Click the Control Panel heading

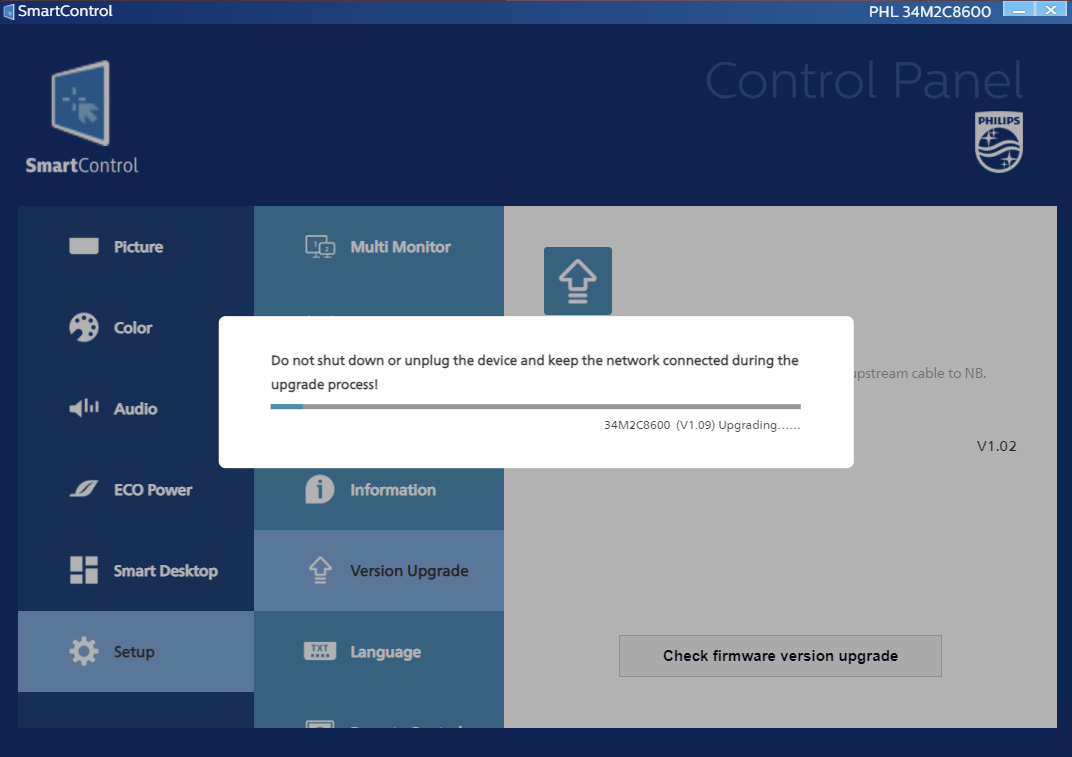point(864,81)
